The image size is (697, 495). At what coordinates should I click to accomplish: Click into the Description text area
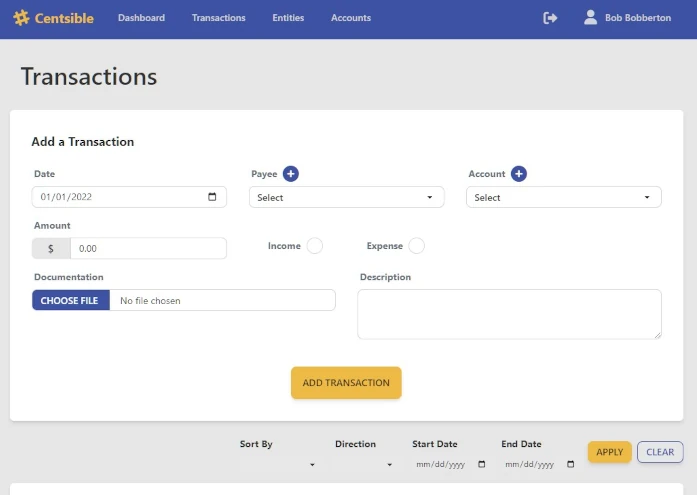point(509,314)
